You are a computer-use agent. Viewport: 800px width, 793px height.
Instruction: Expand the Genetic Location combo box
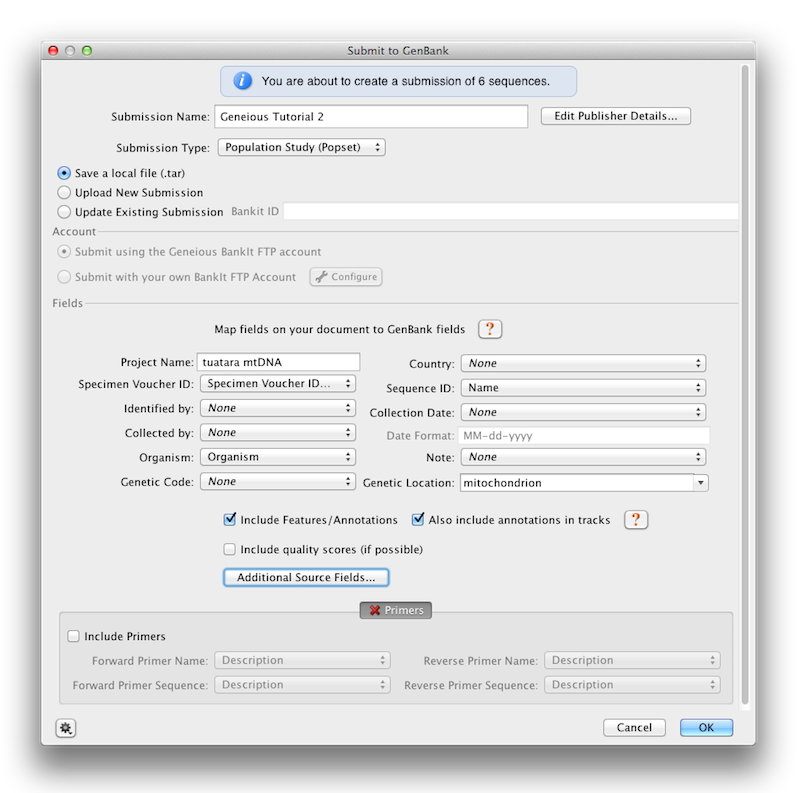coord(701,482)
